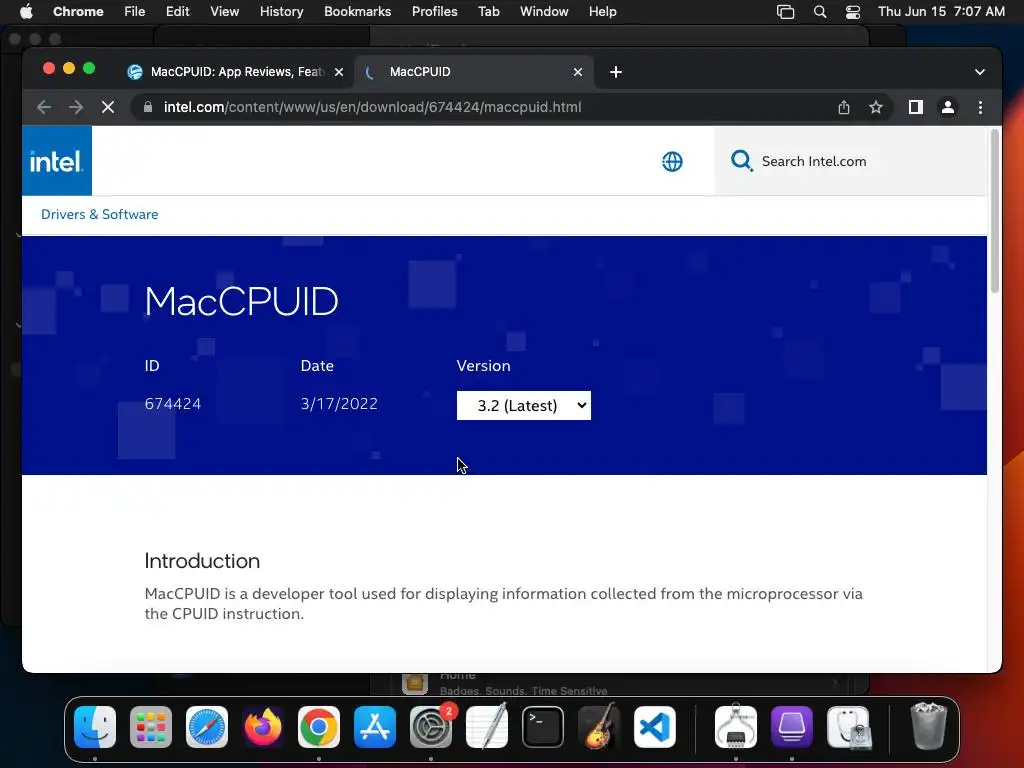Screen dimensions: 1024x768
Task: Follow the Drivers & Software link
Action: (x=99, y=214)
